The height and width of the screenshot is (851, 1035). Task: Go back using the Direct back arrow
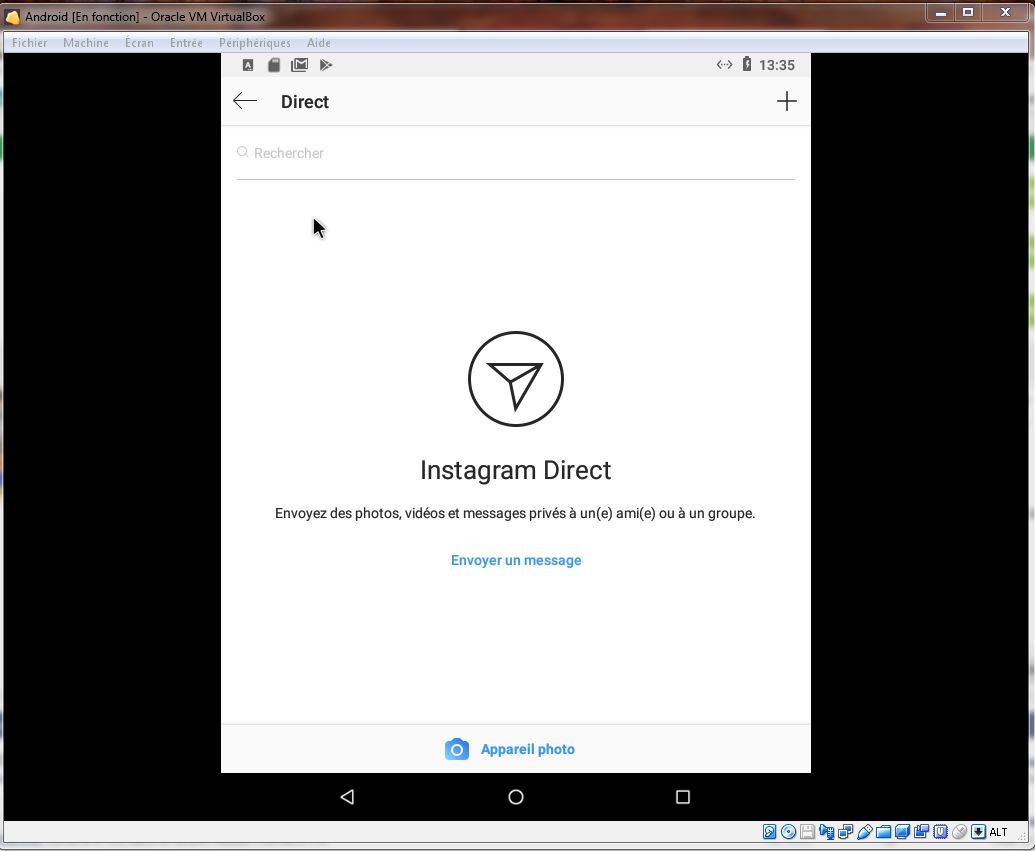(245, 101)
